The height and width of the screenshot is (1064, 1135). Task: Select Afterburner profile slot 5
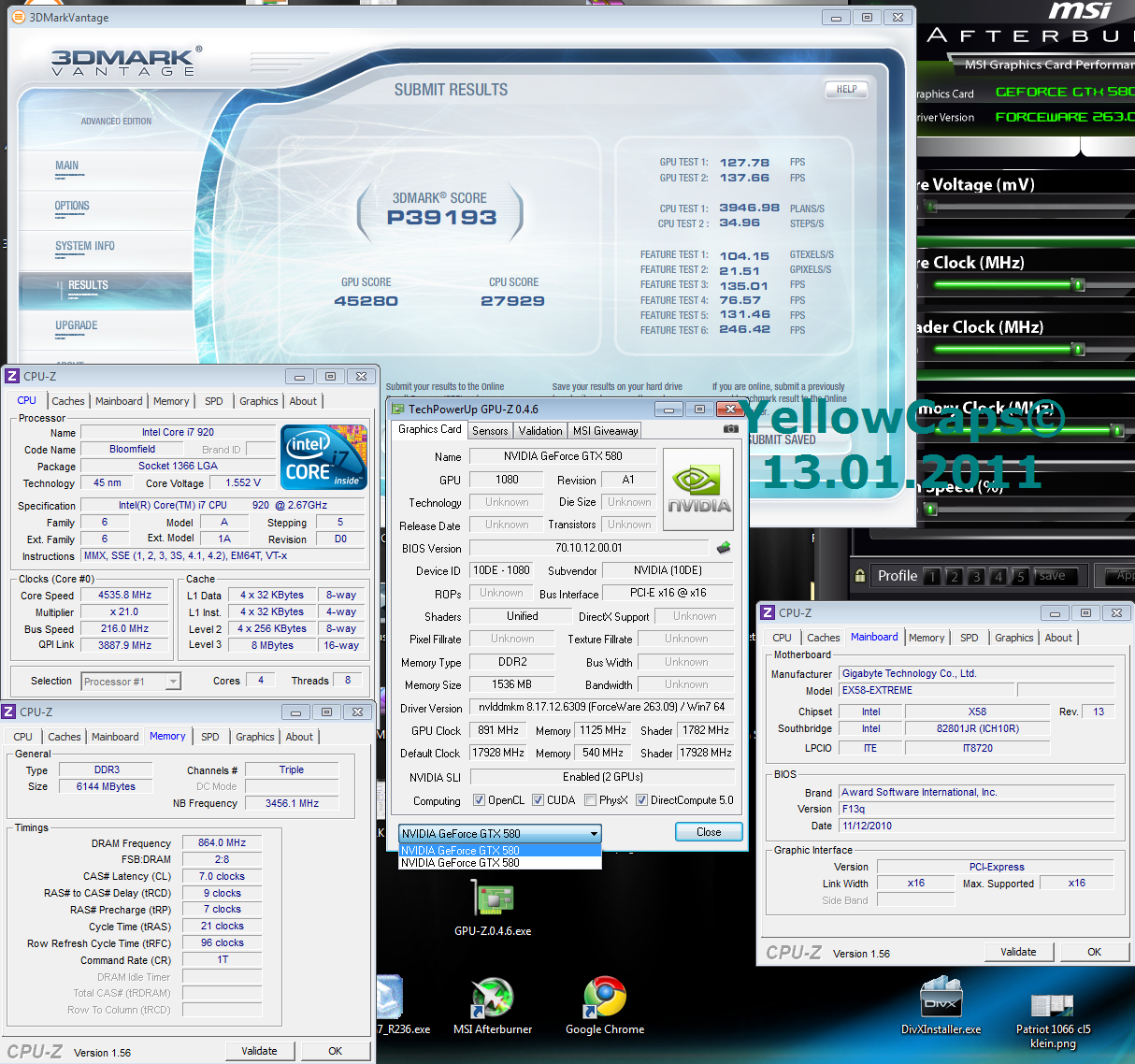1020,577
